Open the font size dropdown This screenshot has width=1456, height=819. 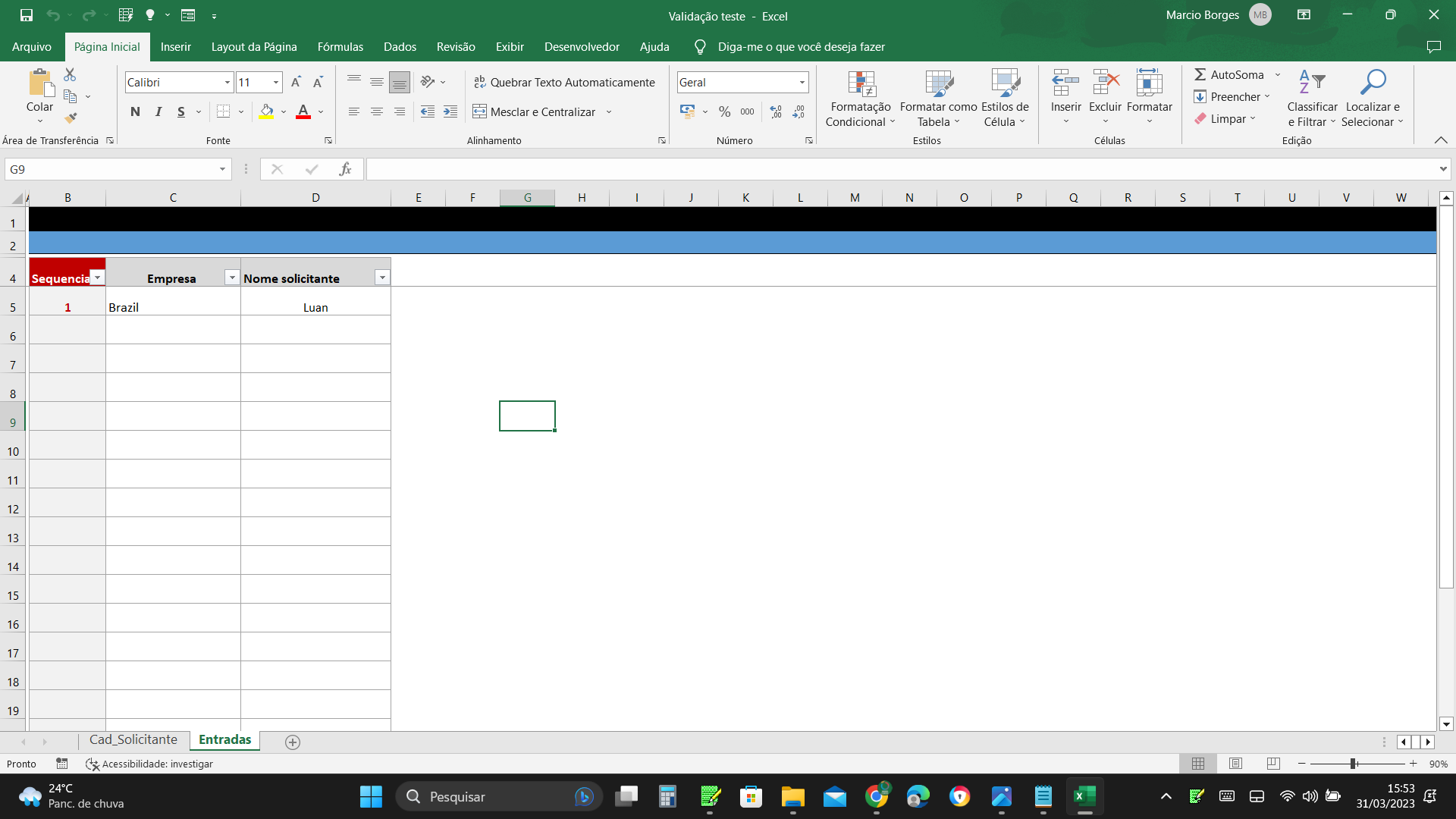point(276,82)
